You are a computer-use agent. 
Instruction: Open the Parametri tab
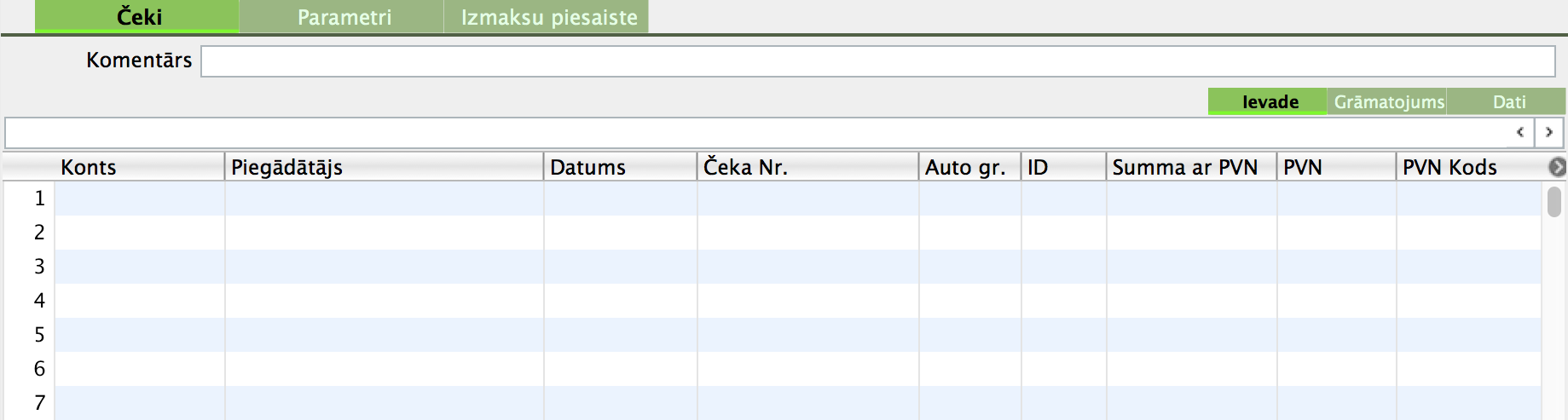point(343,17)
